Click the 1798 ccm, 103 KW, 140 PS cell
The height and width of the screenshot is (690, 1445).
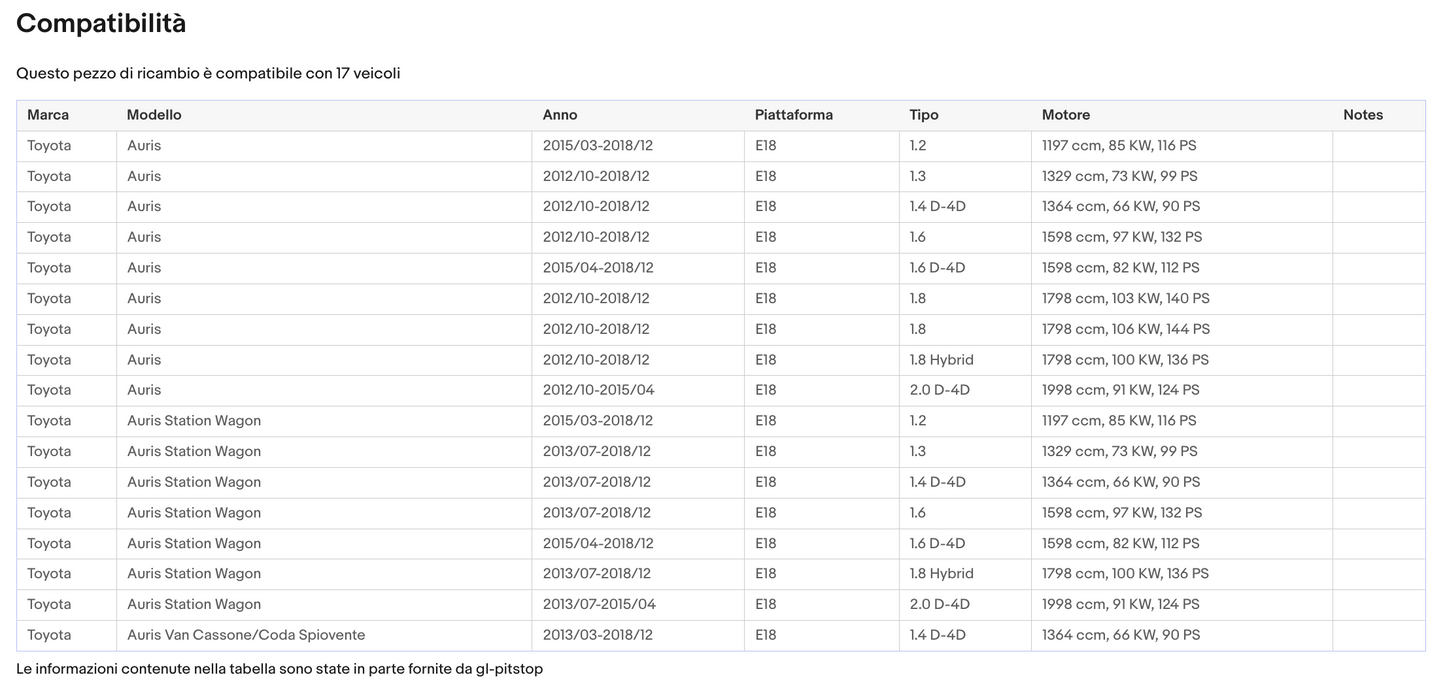tap(1125, 298)
